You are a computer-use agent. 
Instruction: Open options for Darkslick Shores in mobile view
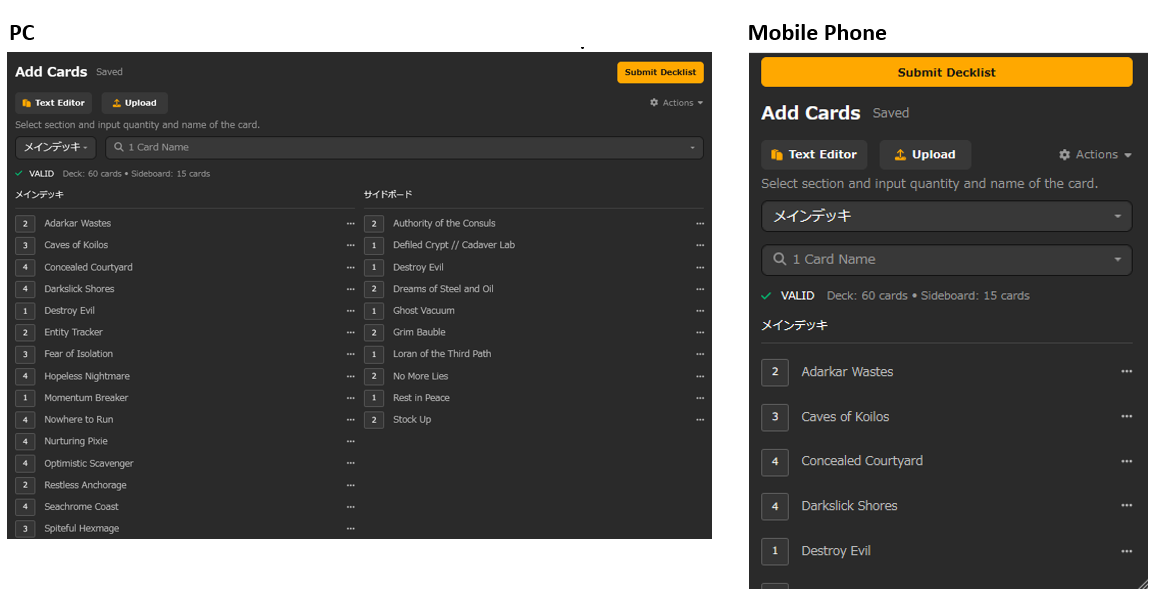[1126, 506]
